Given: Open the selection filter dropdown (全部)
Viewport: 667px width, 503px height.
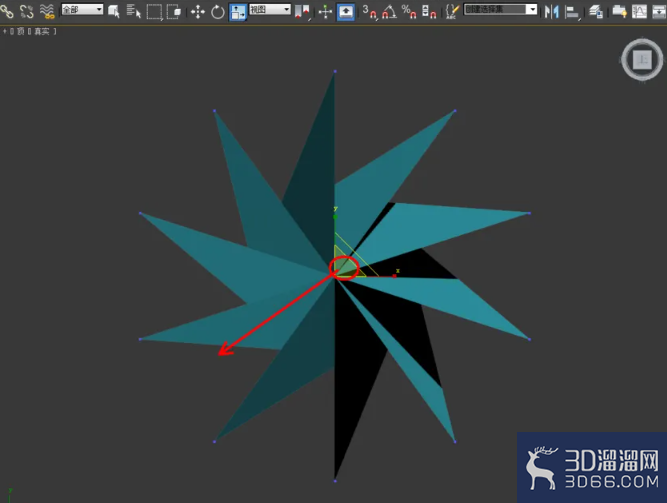Looking at the screenshot, I should coord(82,9).
